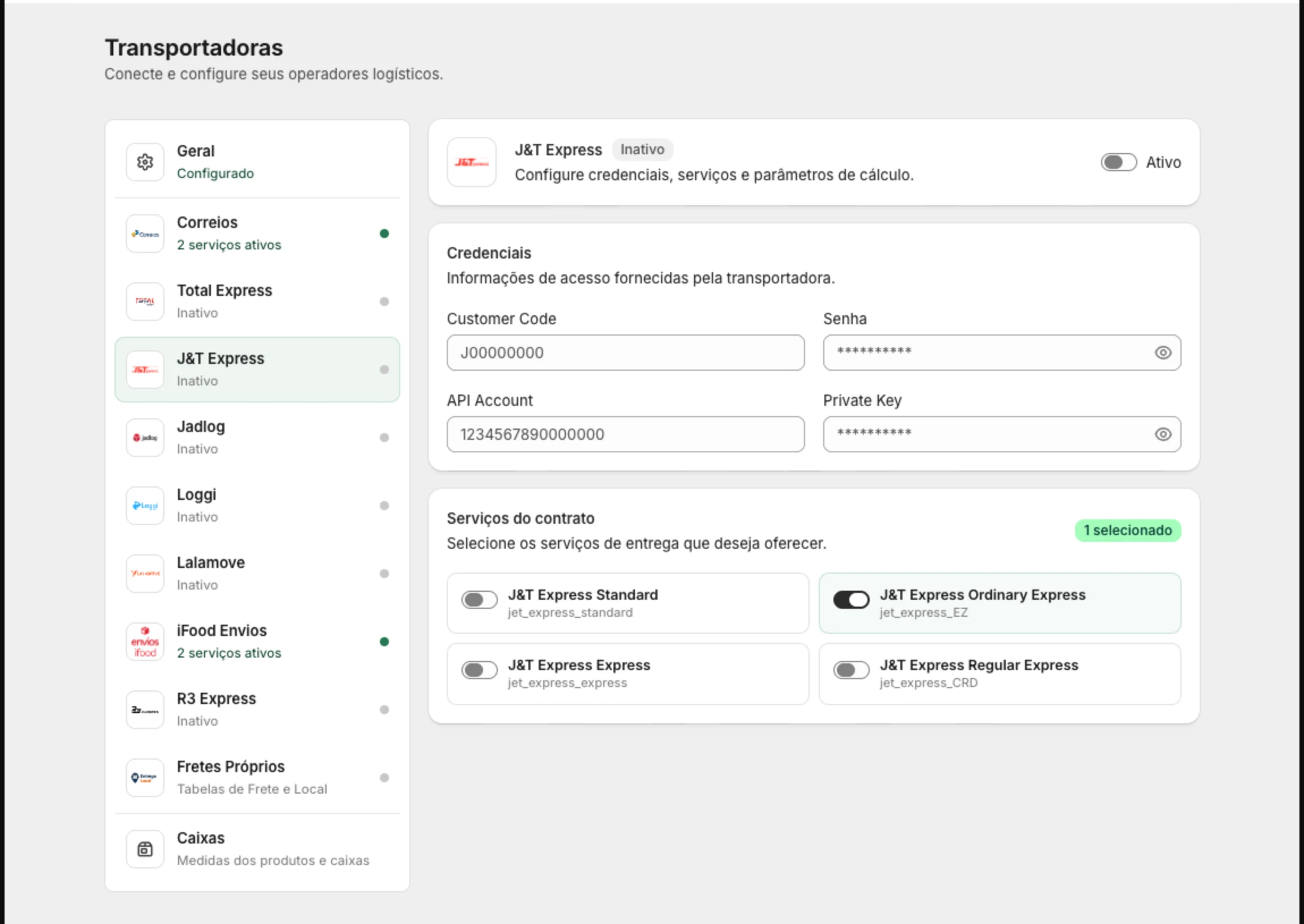
Task: Disable J&T Express Ordinary Express service
Action: click(851, 600)
